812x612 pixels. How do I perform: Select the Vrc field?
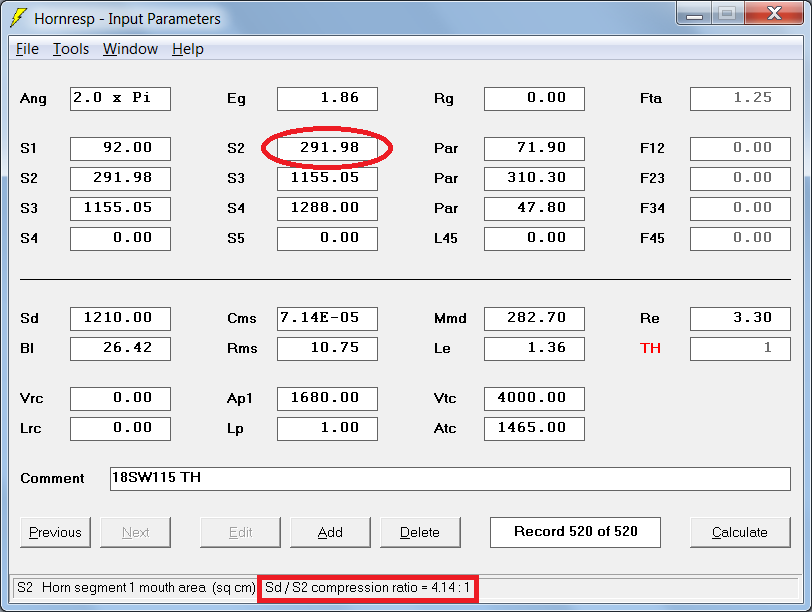point(120,399)
